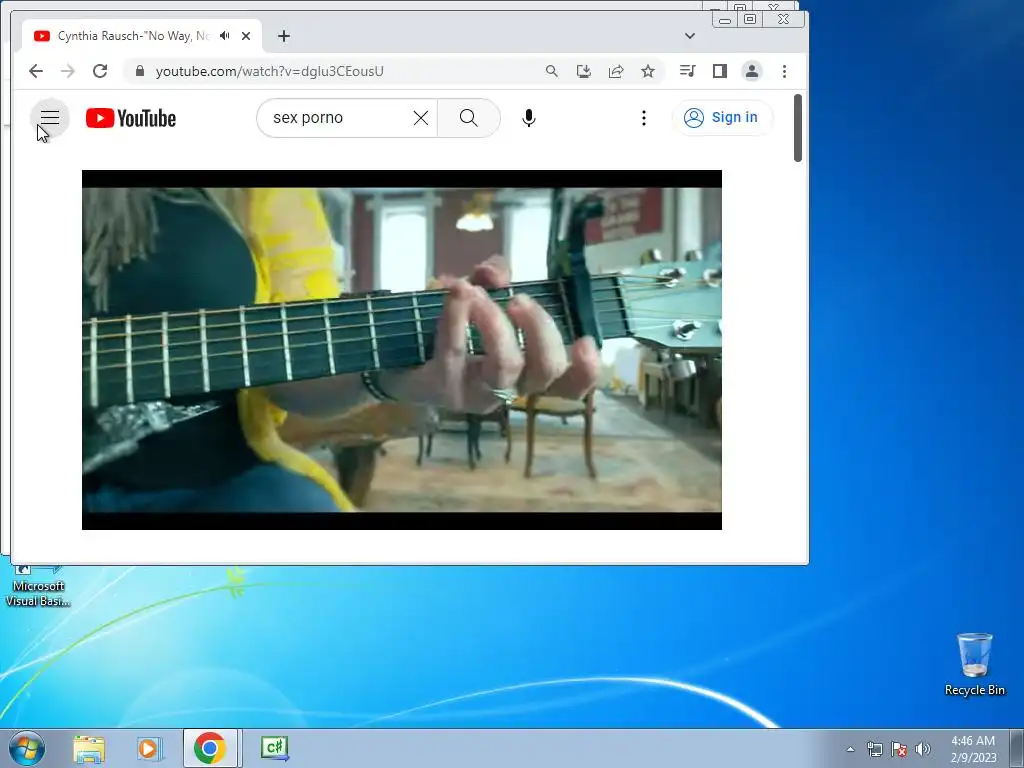Close the Cynthia Rausch tab
Image resolution: width=1024 pixels, height=768 pixels.
(246, 36)
